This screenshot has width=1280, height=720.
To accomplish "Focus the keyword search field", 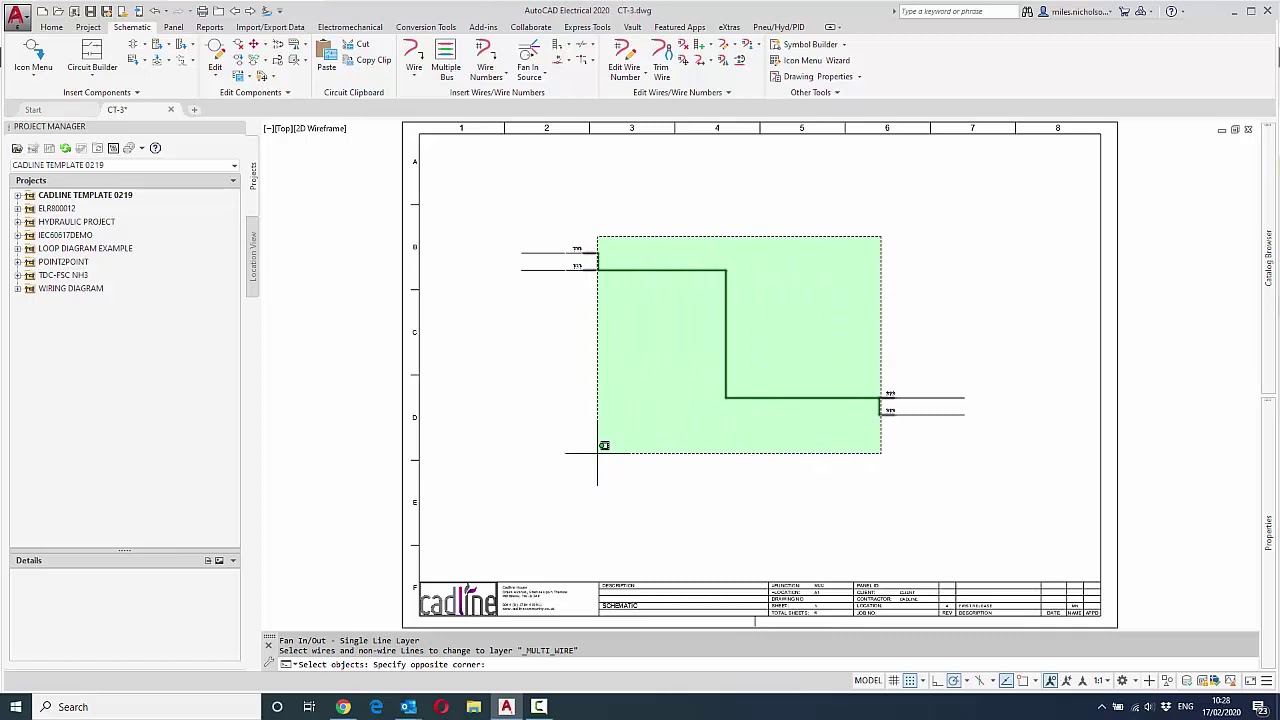I will tap(958, 11).
